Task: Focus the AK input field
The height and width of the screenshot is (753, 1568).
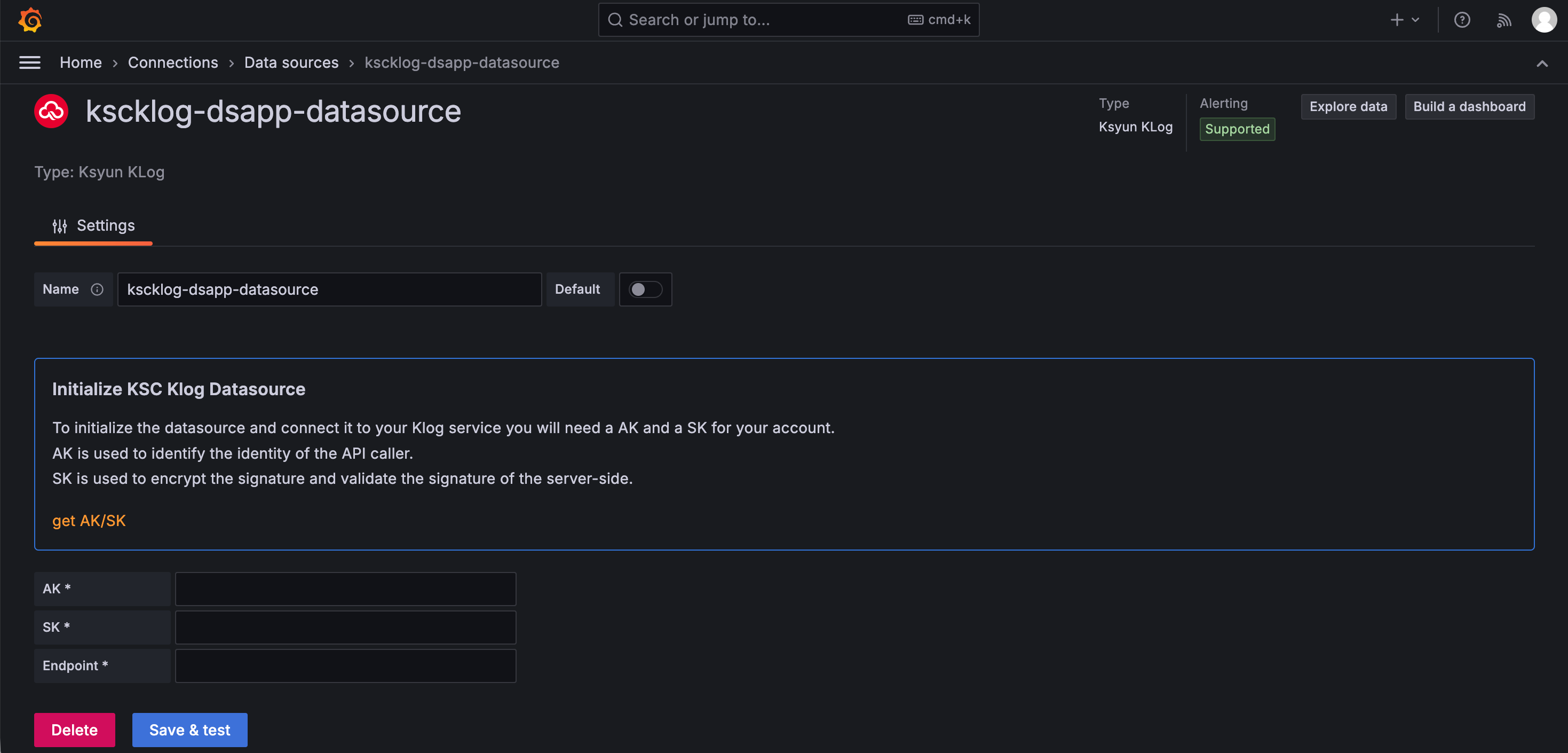Action: 346,589
